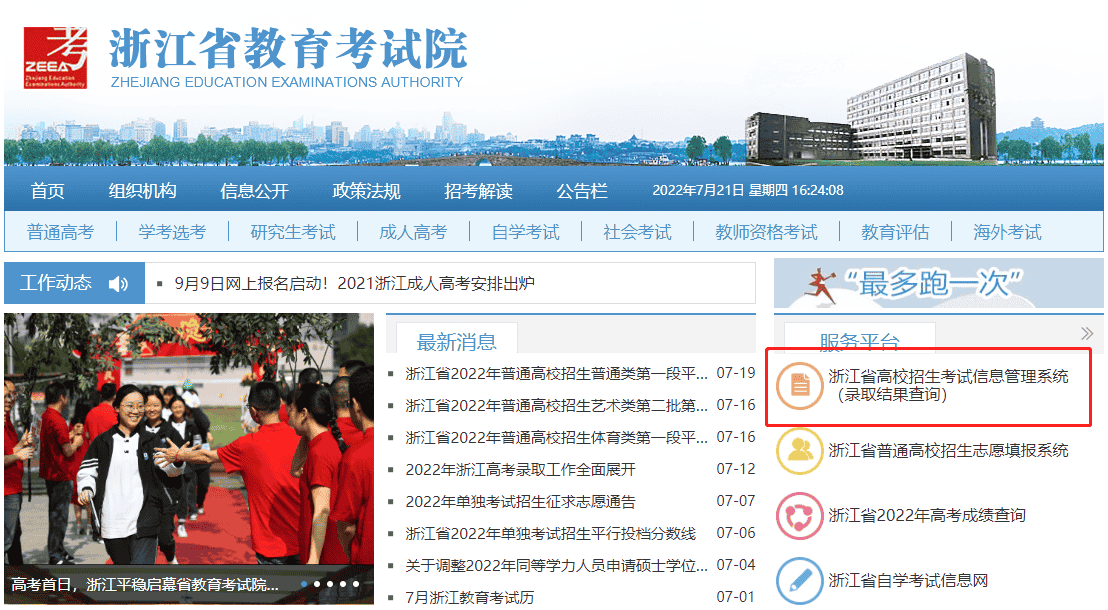Expand the 服务平台 double-chevron more arrow
The image size is (1108, 610).
1087,334
